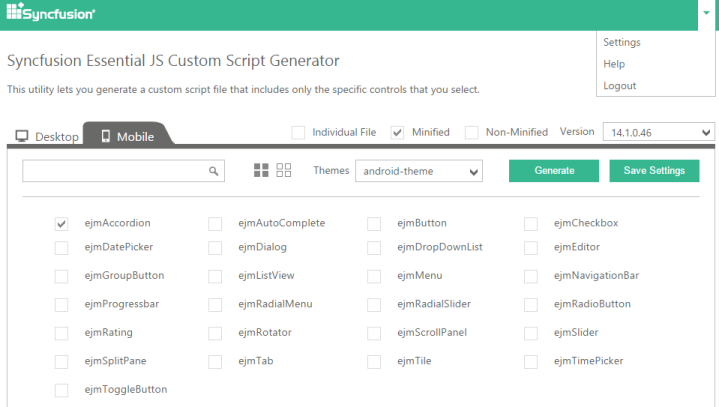Viewport: 719px width, 407px height.
Task: Select Logout from the menu
Action: pos(619,86)
